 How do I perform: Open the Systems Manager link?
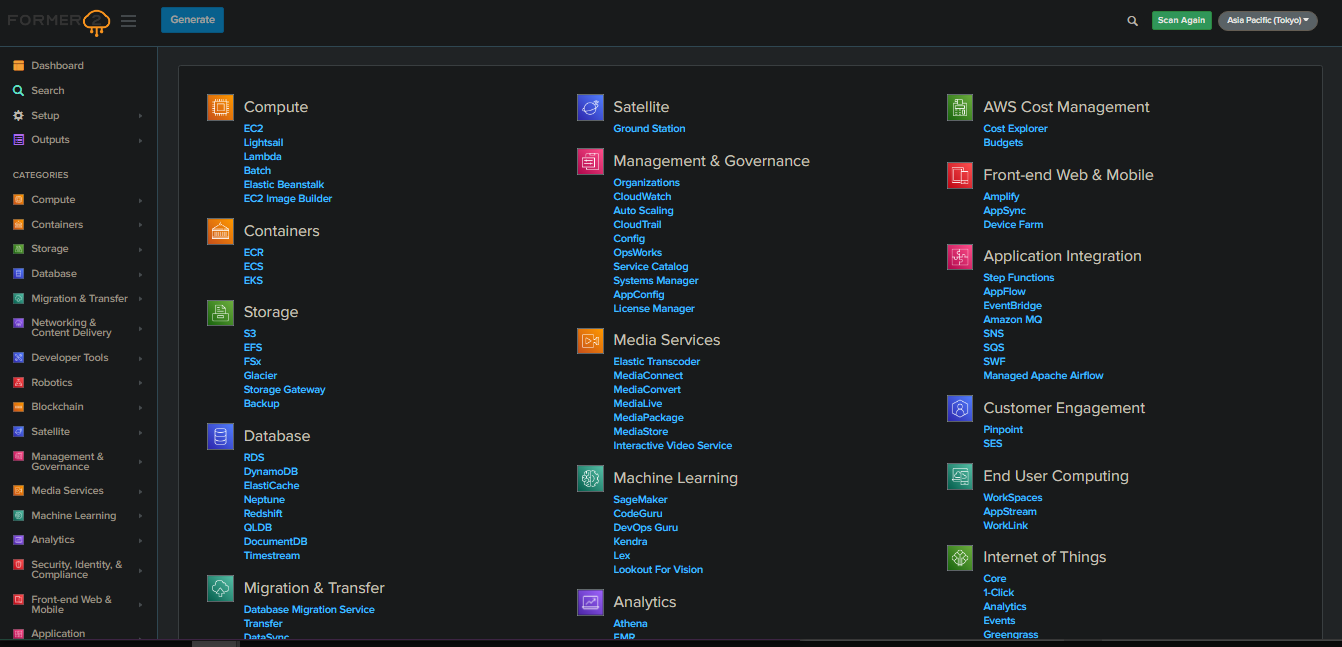tap(655, 281)
